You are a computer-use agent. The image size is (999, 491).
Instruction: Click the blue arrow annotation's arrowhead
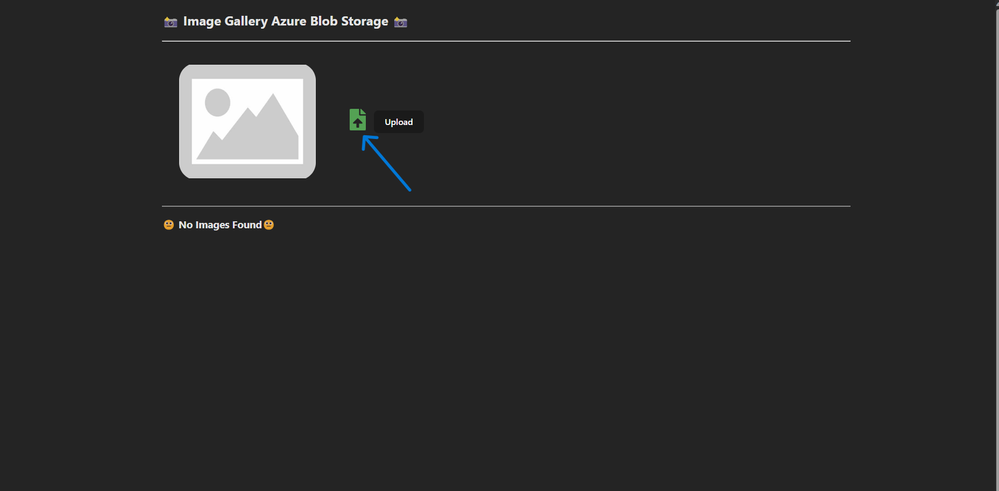pyautogui.click(x=365, y=140)
